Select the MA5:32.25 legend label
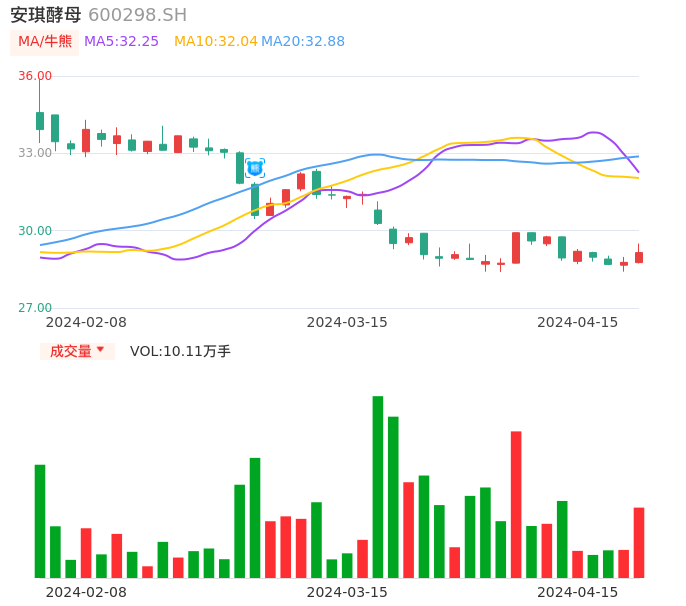This screenshot has width=686, height=606. (121, 42)
